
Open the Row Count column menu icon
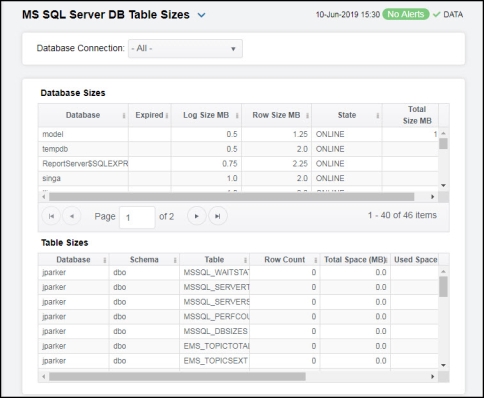[x=316, y=260]
